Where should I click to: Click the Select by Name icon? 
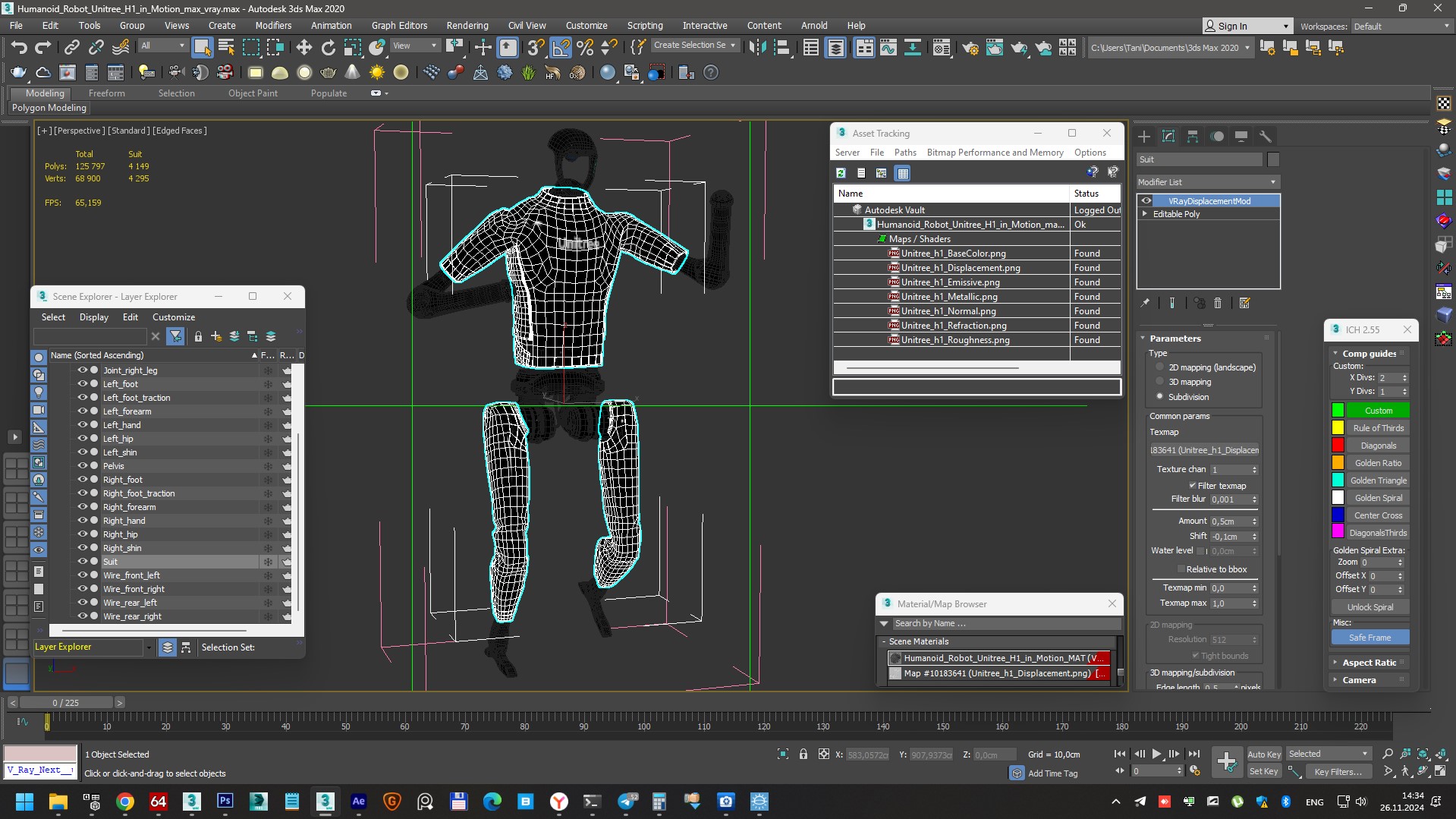[x=226, y=48]
